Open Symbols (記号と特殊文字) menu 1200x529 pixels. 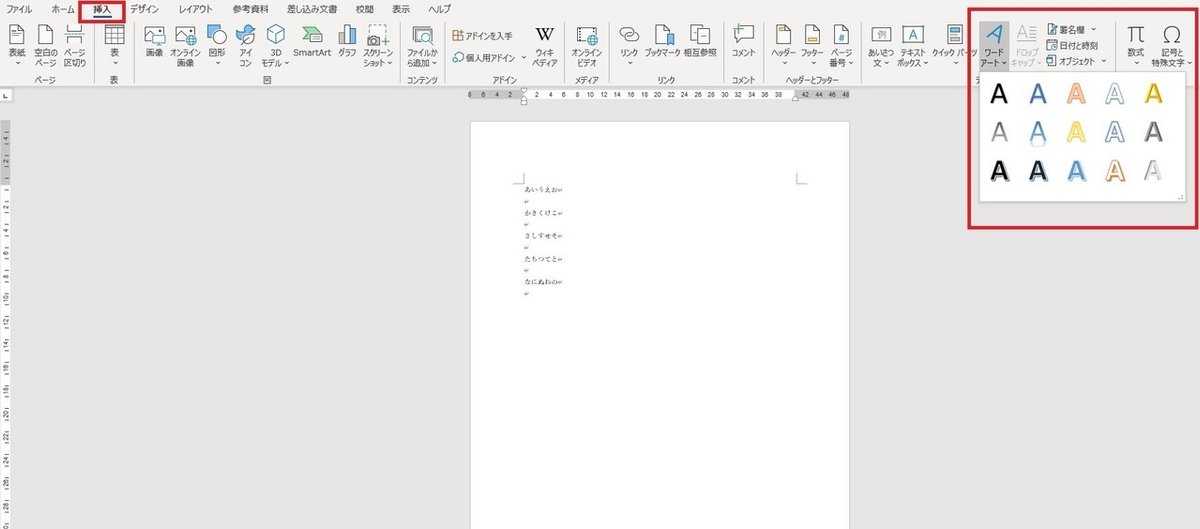(x=1173, y=46)
